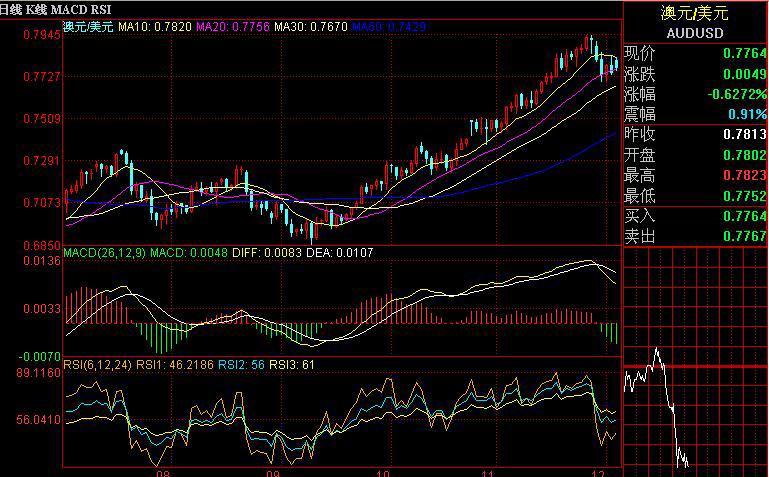Click the 0.7509 price axis label
The height and width of the screenshot is (477, 769).
click(x=42, y=119)
